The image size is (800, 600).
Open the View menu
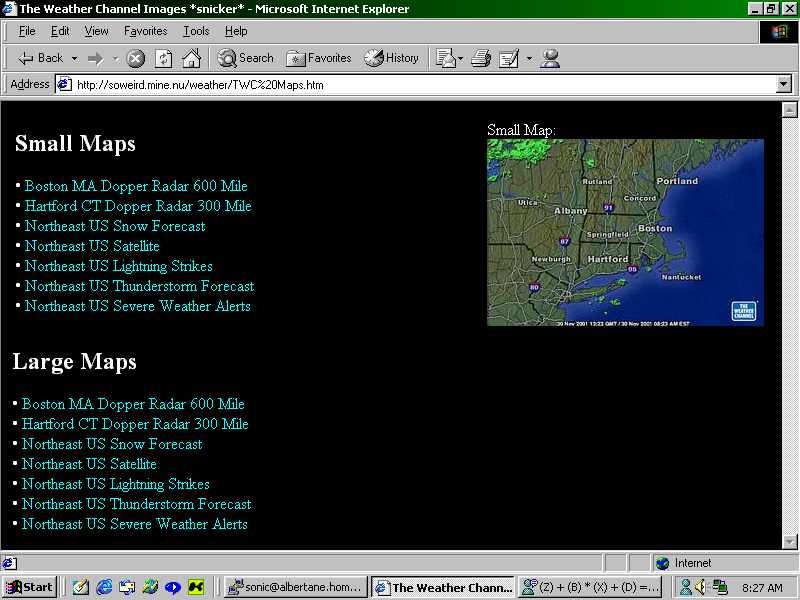point(97,31)
